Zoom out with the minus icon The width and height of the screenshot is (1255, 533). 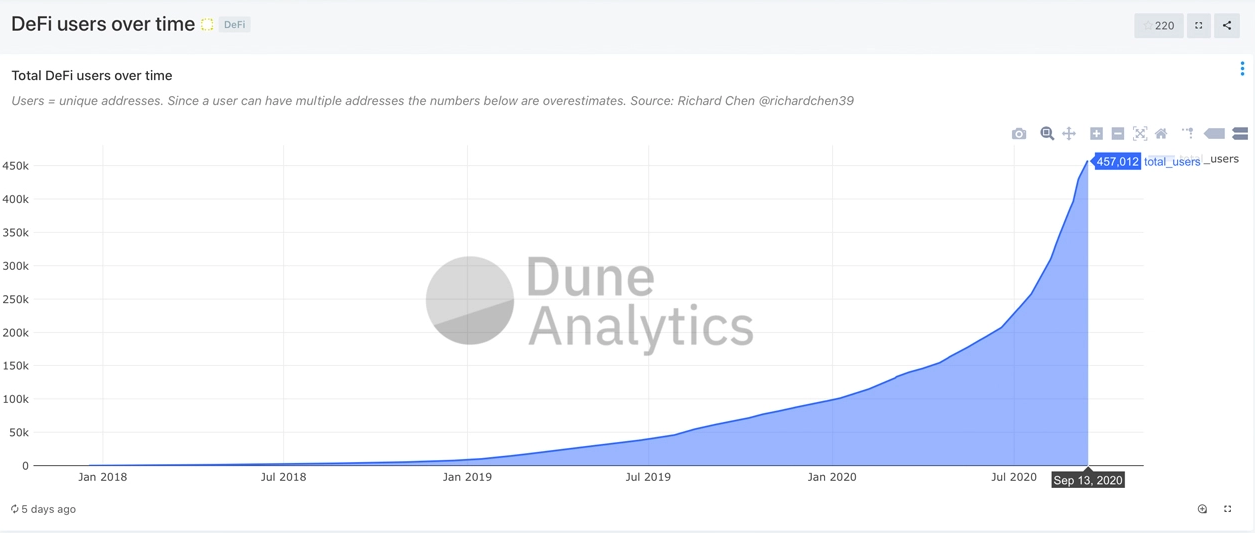1118,133
